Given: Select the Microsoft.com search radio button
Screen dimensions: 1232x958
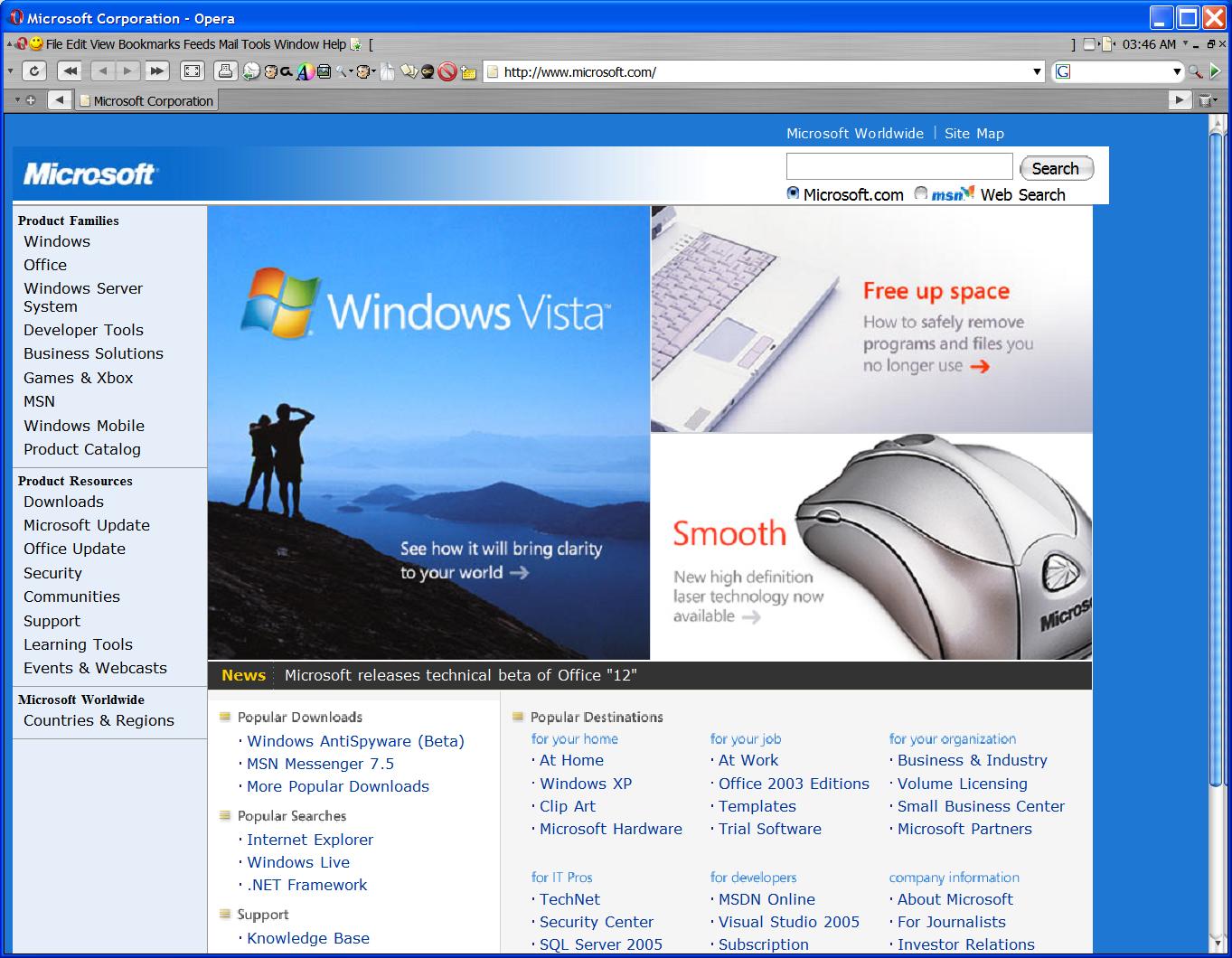Looking at the screenshot, I should (x=793, y=193).
